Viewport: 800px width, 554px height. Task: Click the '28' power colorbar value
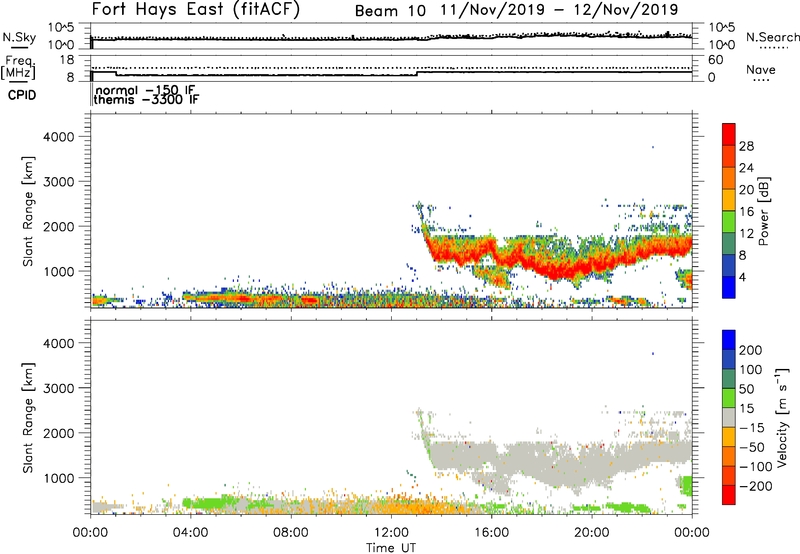(x=746, y=146)
